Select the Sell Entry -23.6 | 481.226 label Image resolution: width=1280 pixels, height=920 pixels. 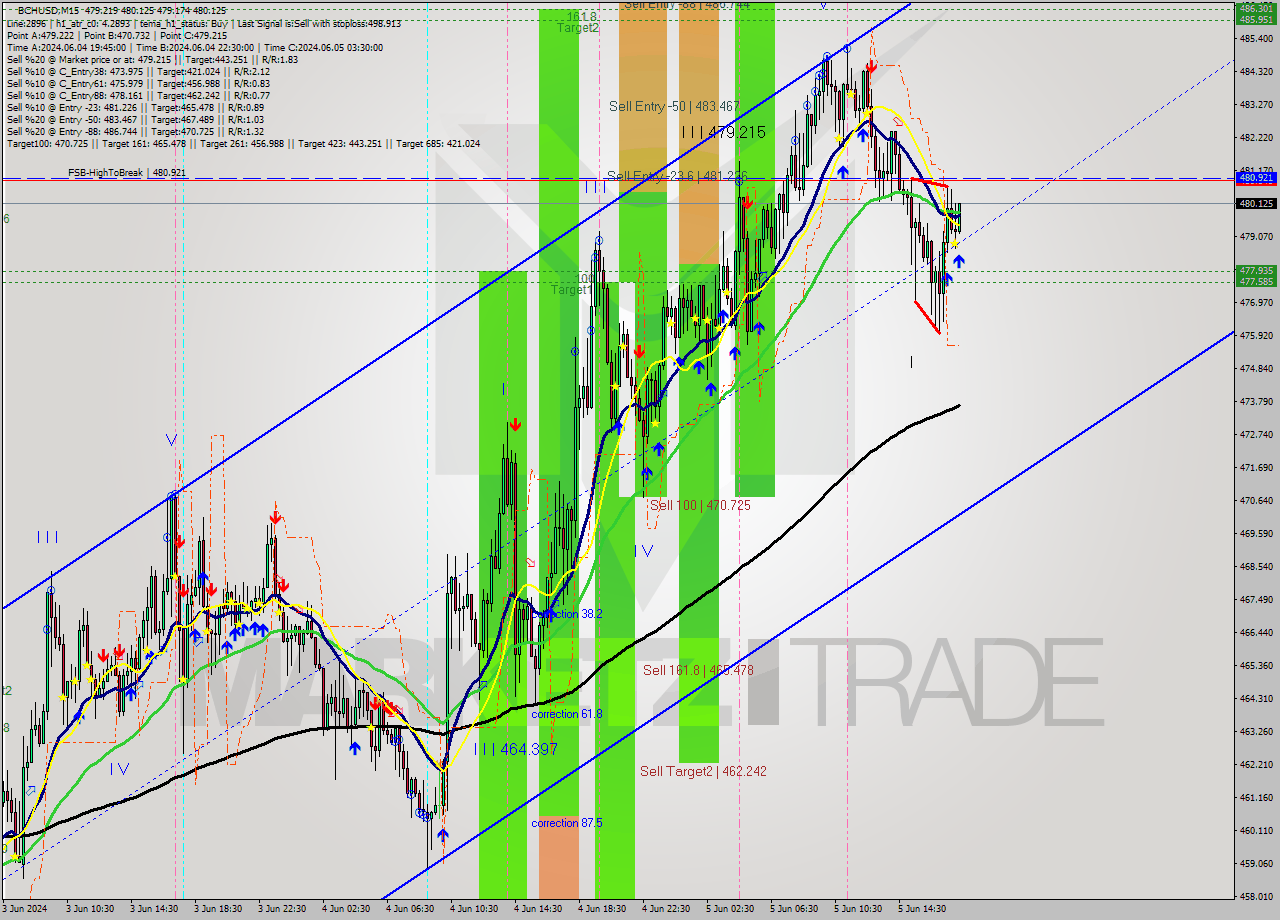pos(677,176)
